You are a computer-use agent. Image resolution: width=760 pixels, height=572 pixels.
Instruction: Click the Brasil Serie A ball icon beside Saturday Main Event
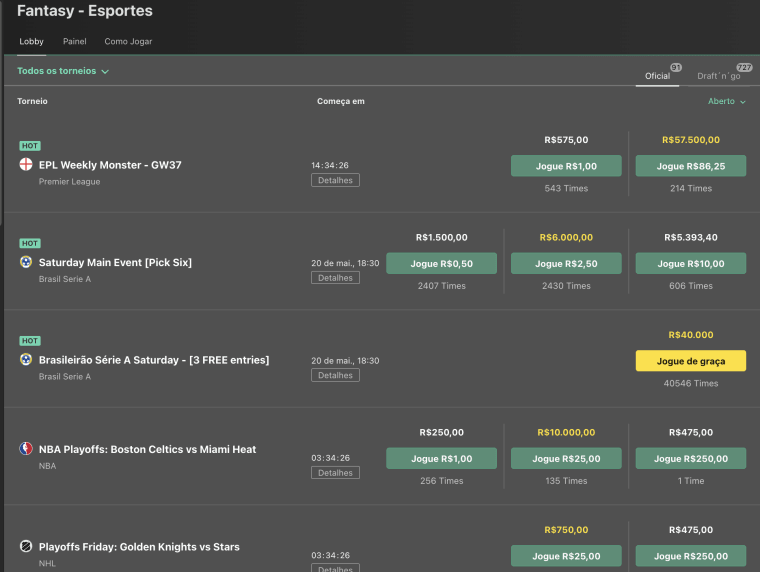(x=26, y=262)
